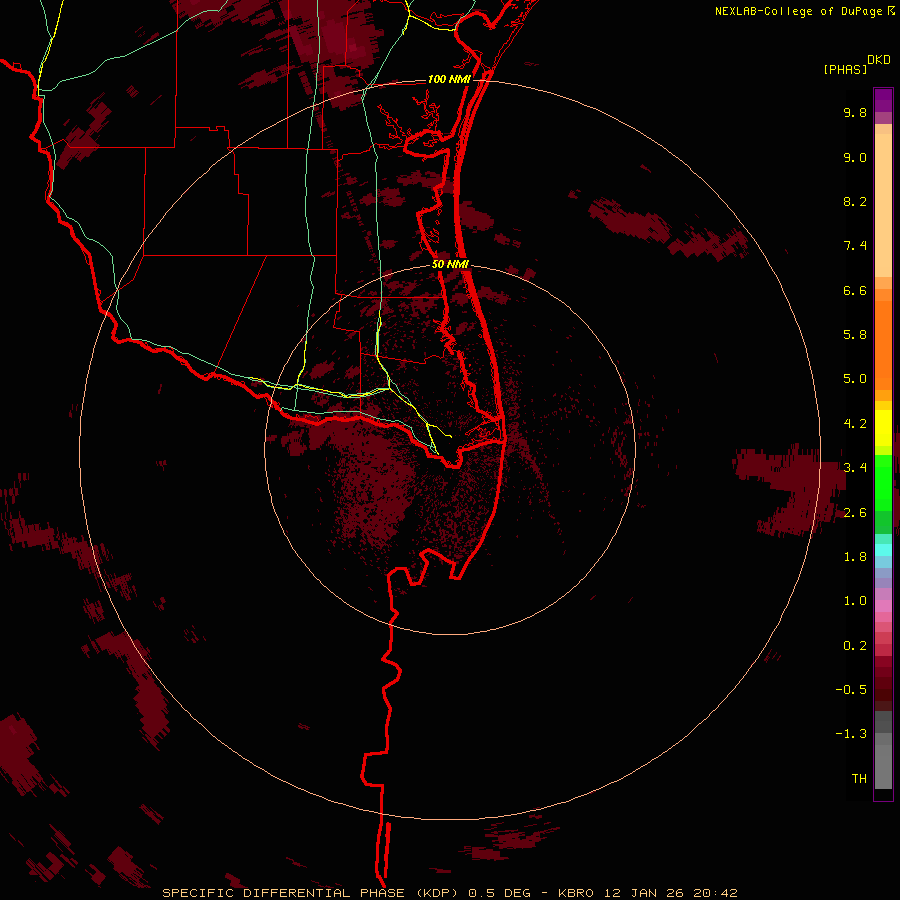Click the 1.8 legend value
Viewport: 900px width, 900px height.
click(855, 557)
